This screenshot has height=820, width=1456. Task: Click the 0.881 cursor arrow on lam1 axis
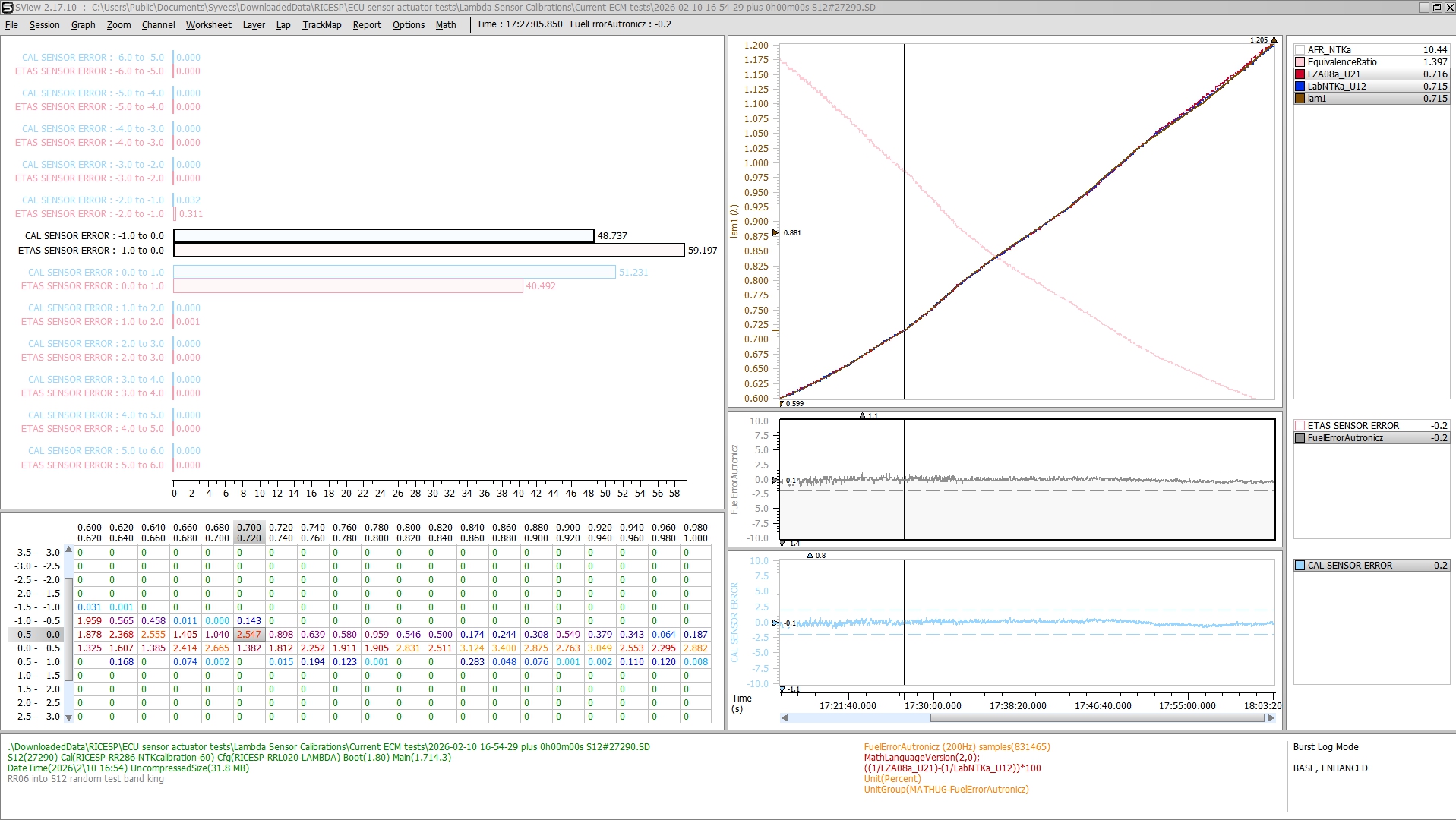[x=775, y=233]
